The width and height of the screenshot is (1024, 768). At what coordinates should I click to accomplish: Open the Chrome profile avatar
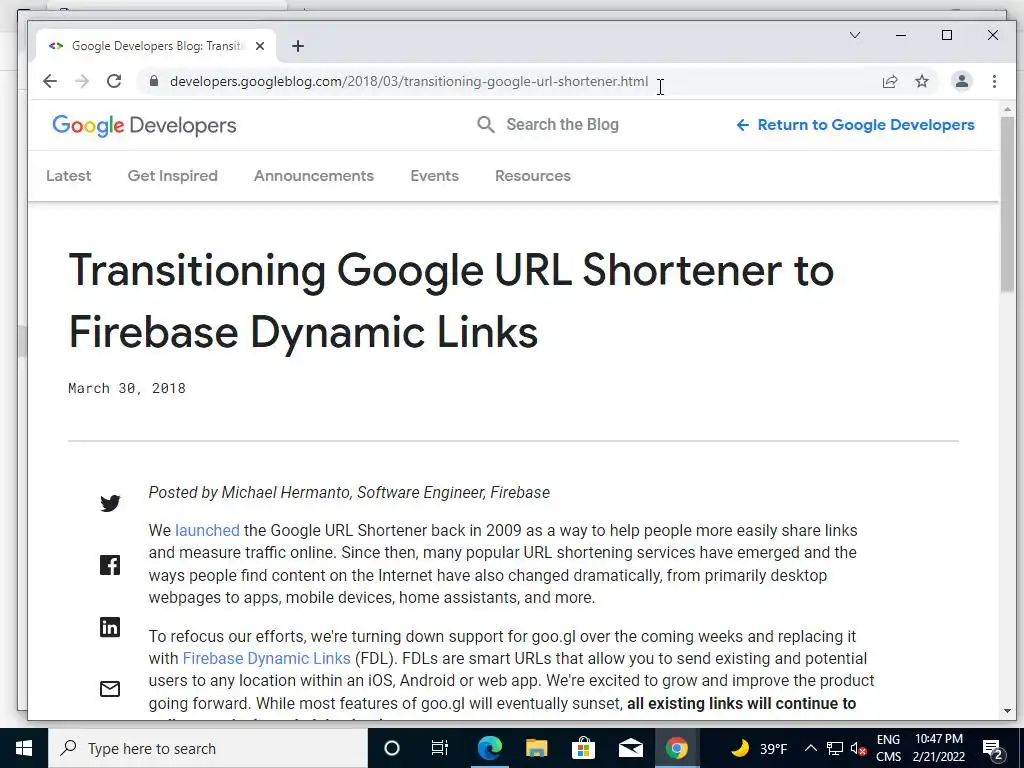961,81
